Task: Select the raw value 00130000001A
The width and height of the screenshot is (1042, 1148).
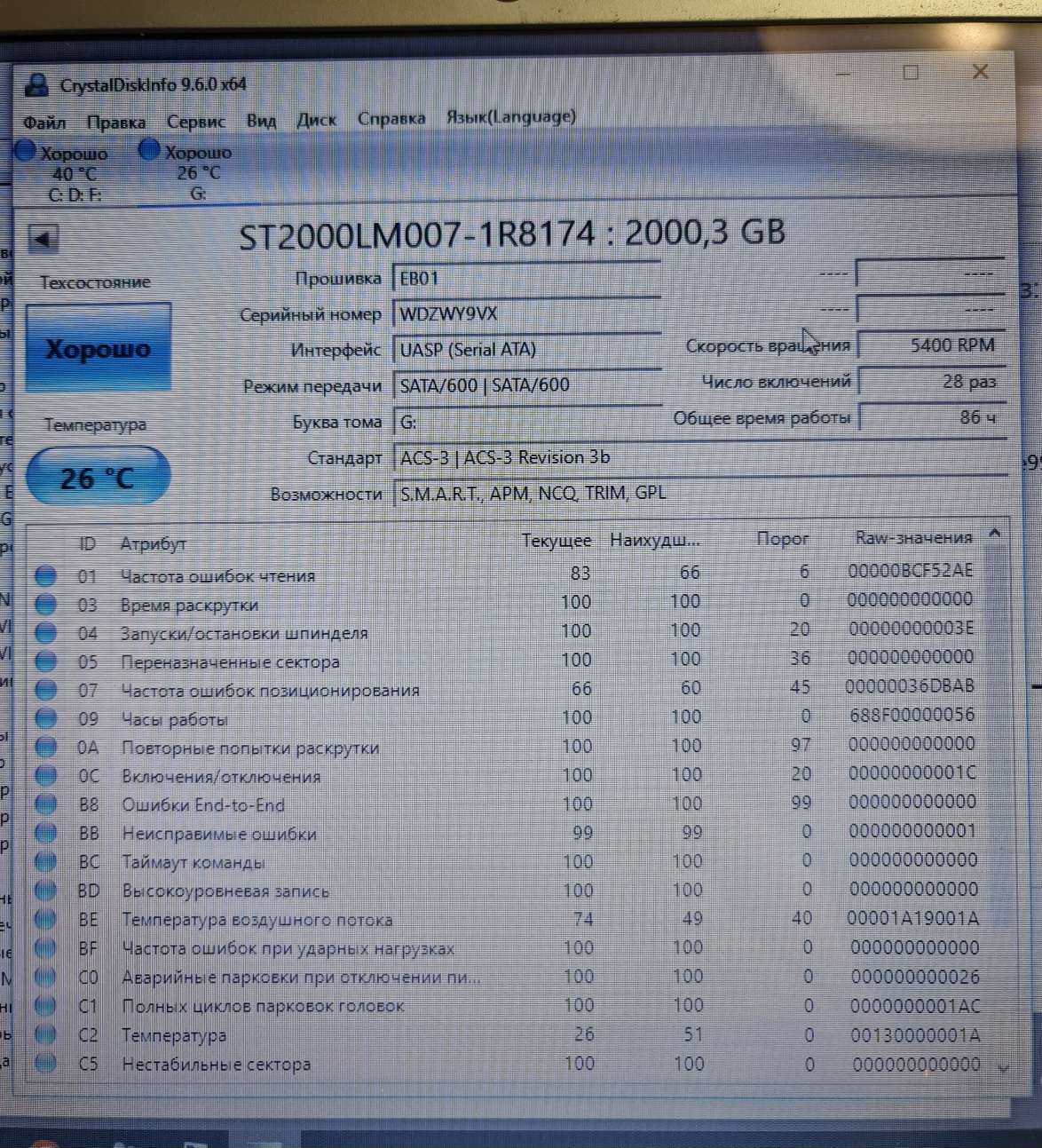Action: pyautogui.click(x=915, y=1035)
